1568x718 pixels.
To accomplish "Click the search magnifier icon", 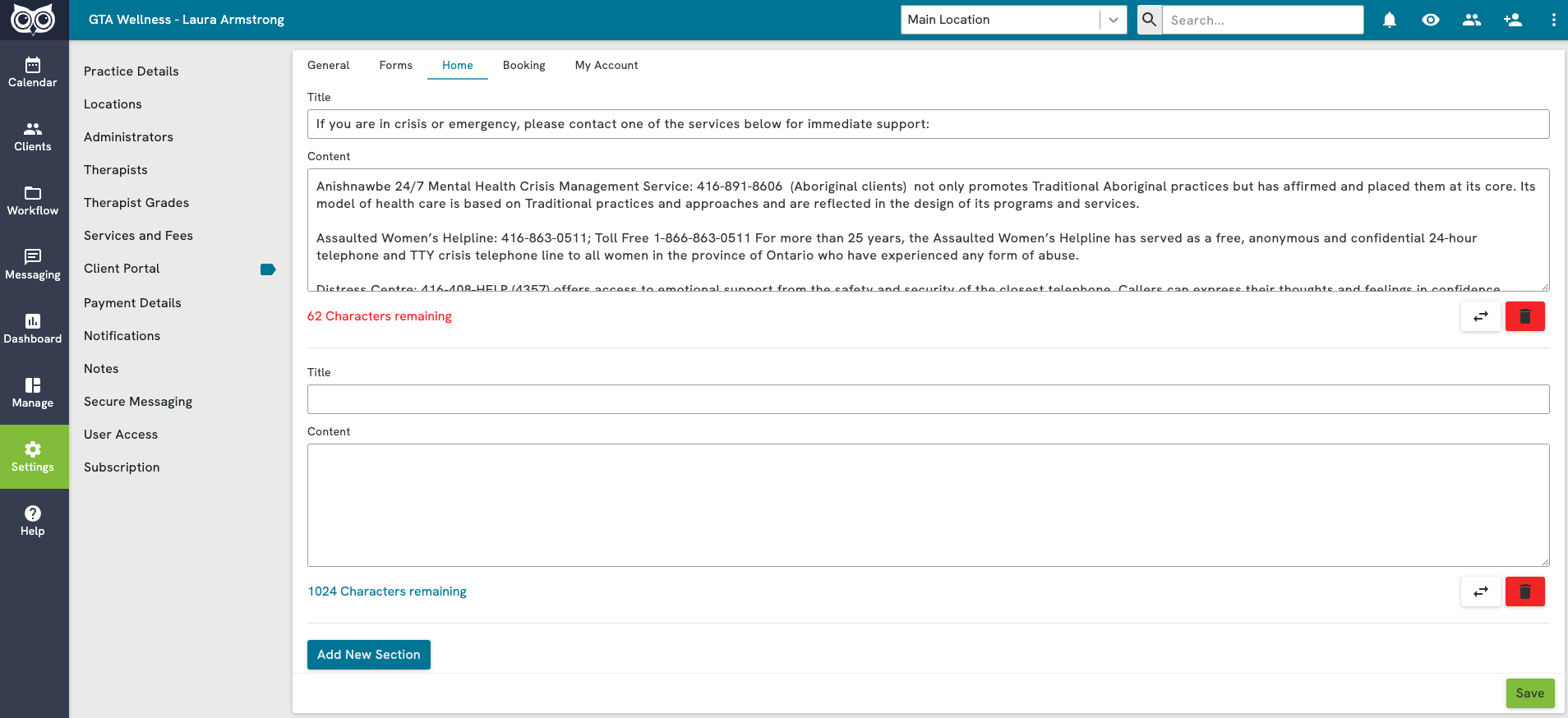I will 1150,20.
